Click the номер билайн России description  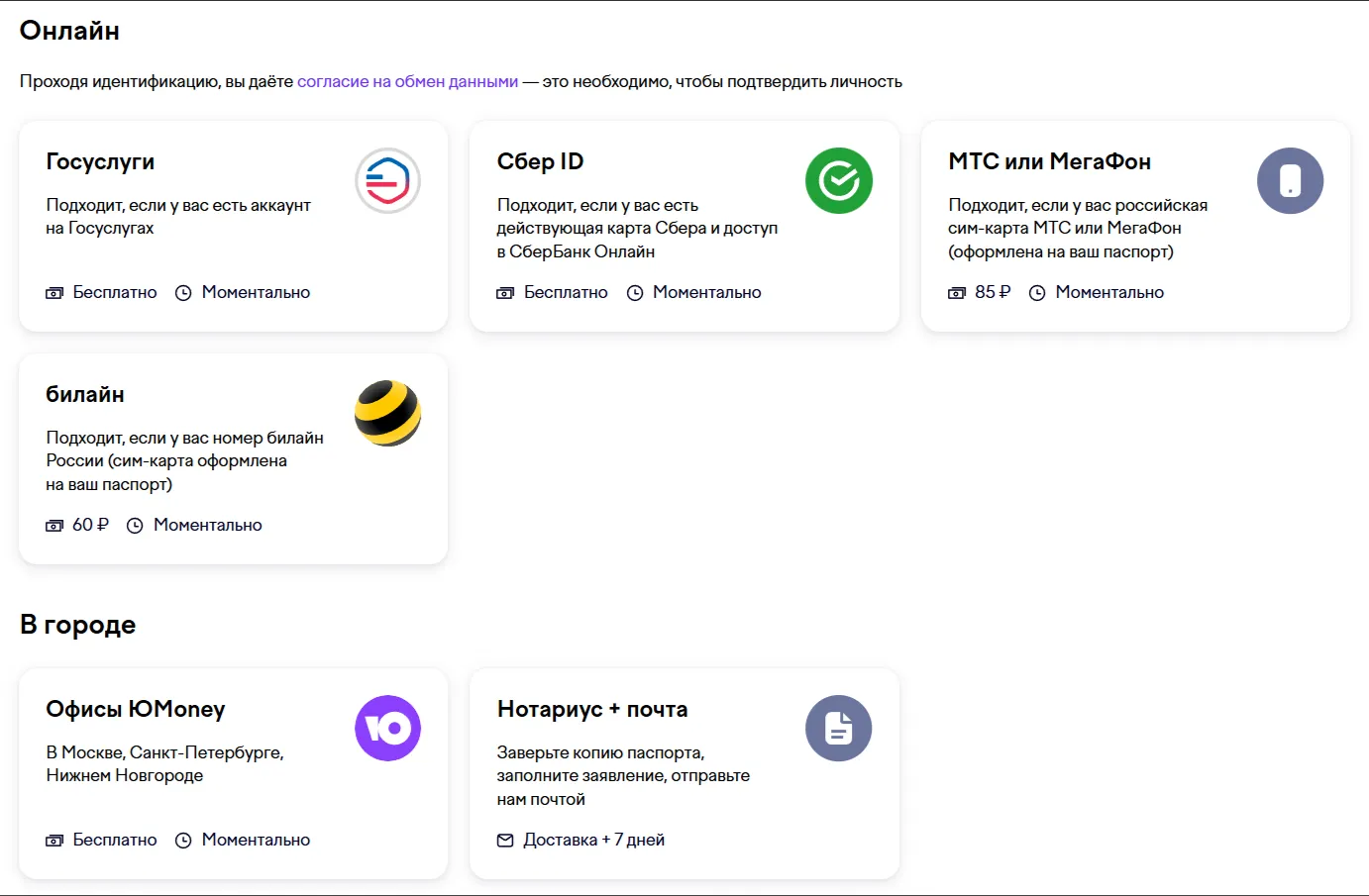(x=184, y=461)
